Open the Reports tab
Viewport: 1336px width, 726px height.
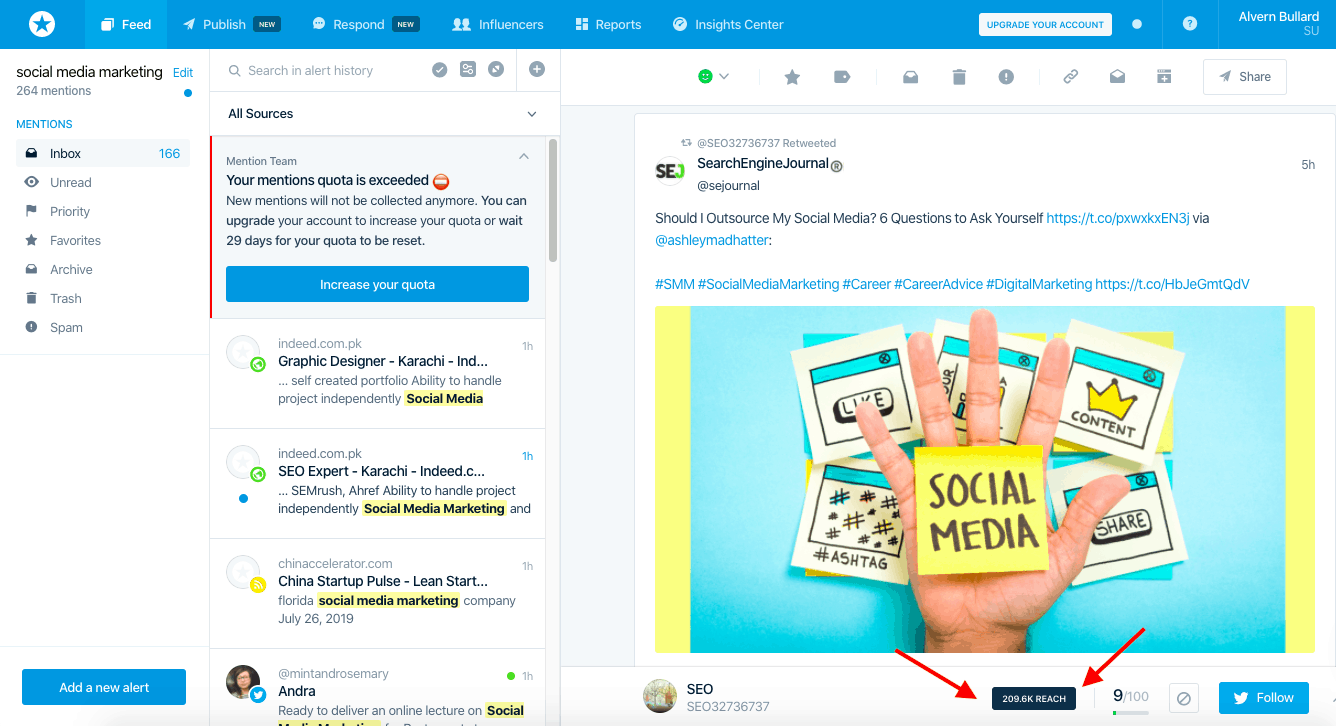pyautogui.click(x=608, y=24)
